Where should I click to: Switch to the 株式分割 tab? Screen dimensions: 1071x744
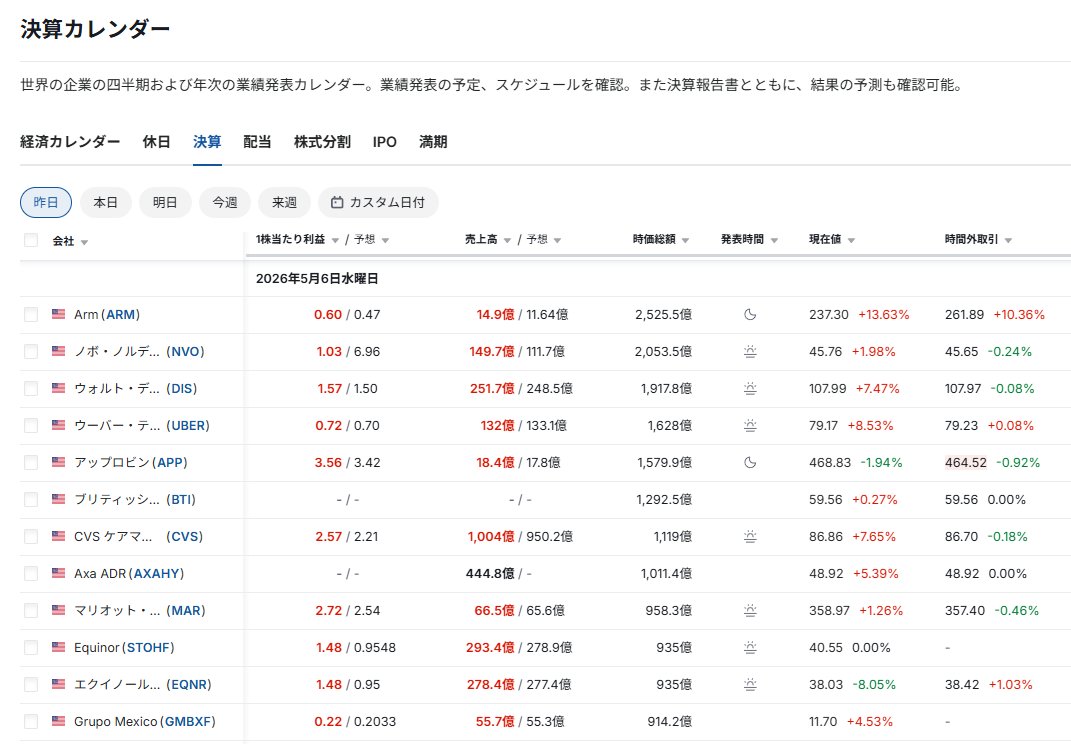(322, 141)
